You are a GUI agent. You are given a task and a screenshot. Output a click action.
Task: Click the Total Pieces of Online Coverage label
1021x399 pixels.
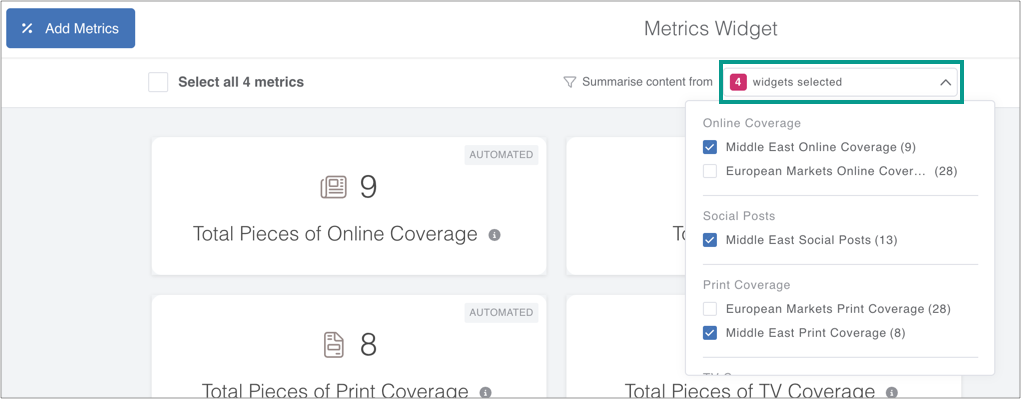coord(335,234)
